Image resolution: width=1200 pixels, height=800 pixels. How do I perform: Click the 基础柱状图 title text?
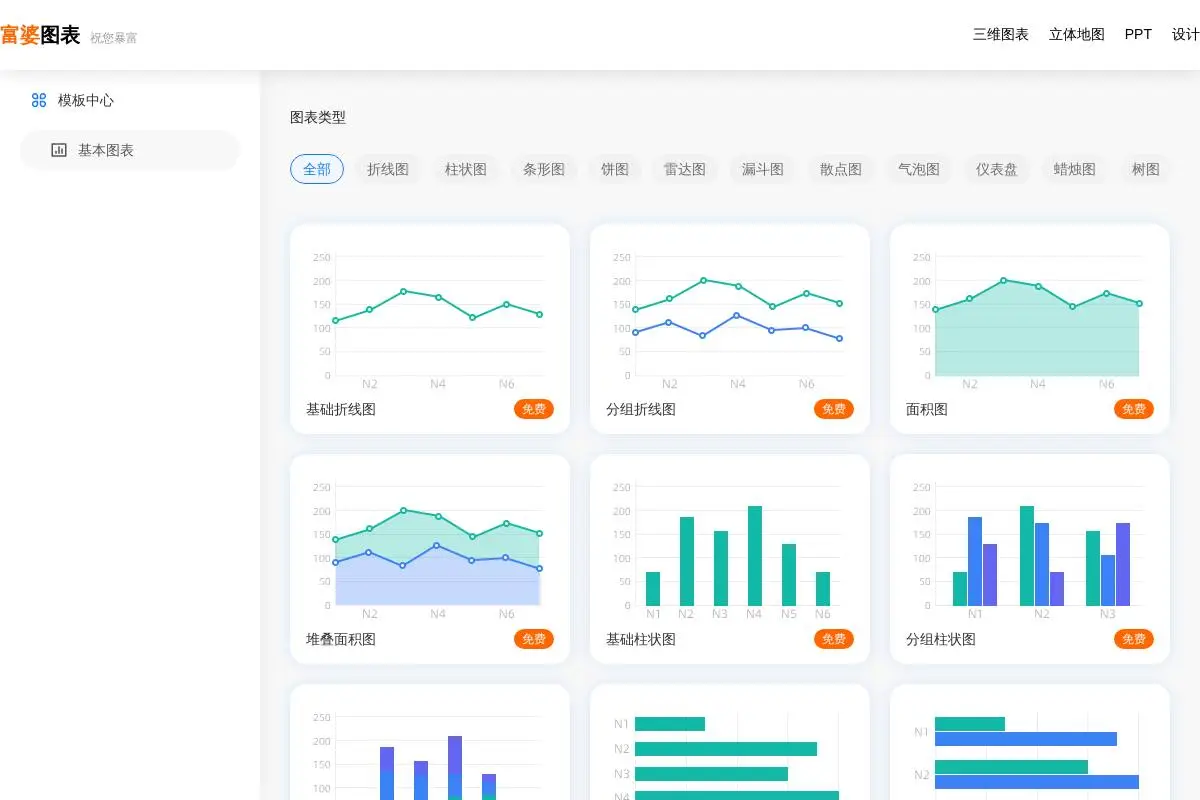pos(641,639)
